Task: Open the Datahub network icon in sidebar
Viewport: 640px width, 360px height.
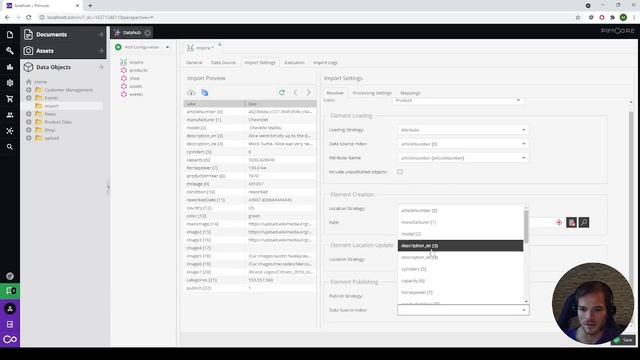Action: (10, 131)
